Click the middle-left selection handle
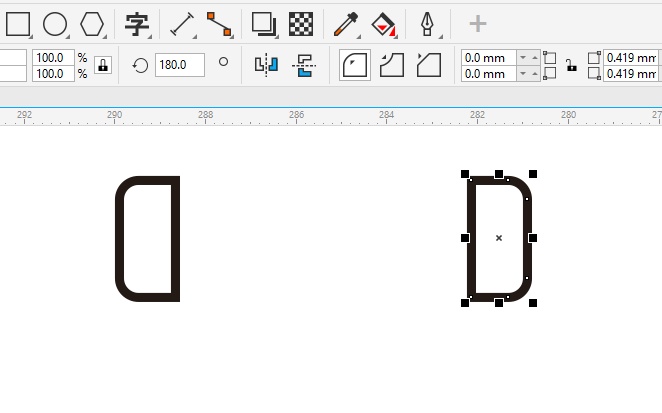The width and height of the screenshot is (662, 413). click(465, 238)
